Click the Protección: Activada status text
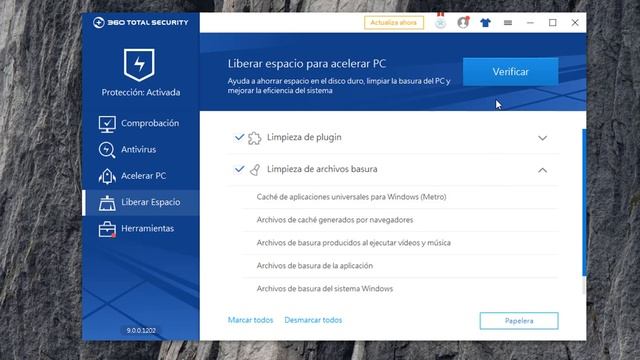The width and height of the screenshot is (640, 360). 141,92
